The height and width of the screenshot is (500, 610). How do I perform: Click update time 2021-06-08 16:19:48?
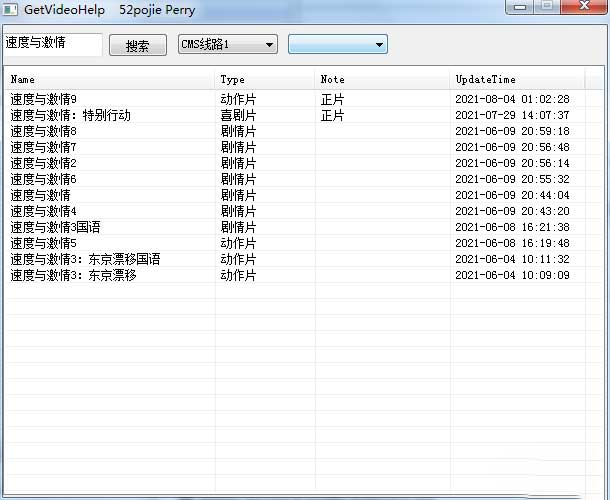(x=512, y=243)
